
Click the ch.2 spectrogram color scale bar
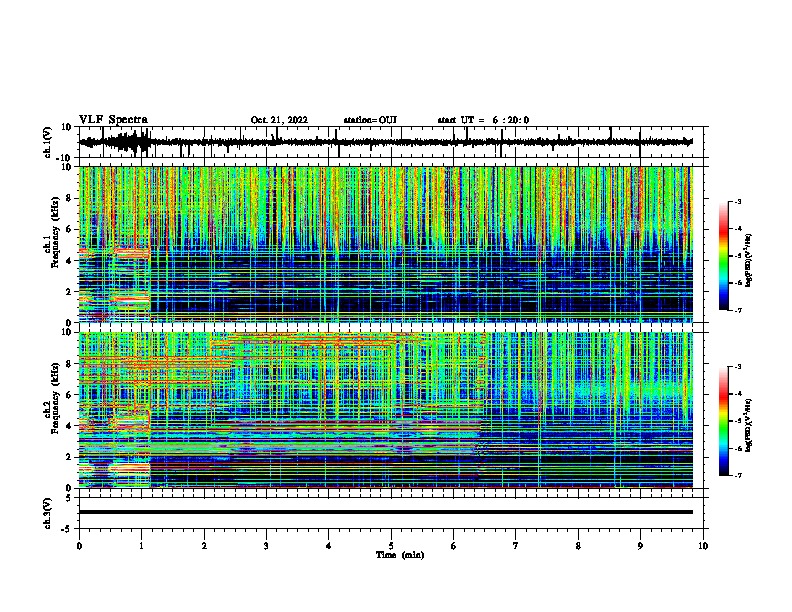click(x=724, y=421)
